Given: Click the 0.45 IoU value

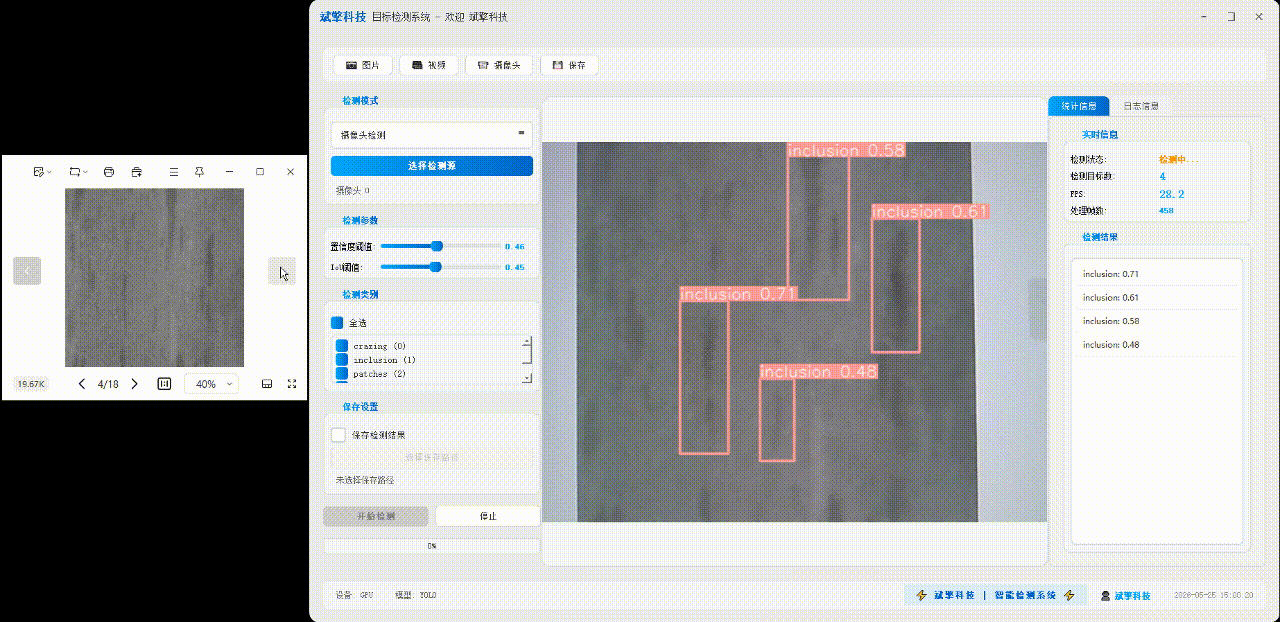Looking at the screenshot, I should coord(514,268).
